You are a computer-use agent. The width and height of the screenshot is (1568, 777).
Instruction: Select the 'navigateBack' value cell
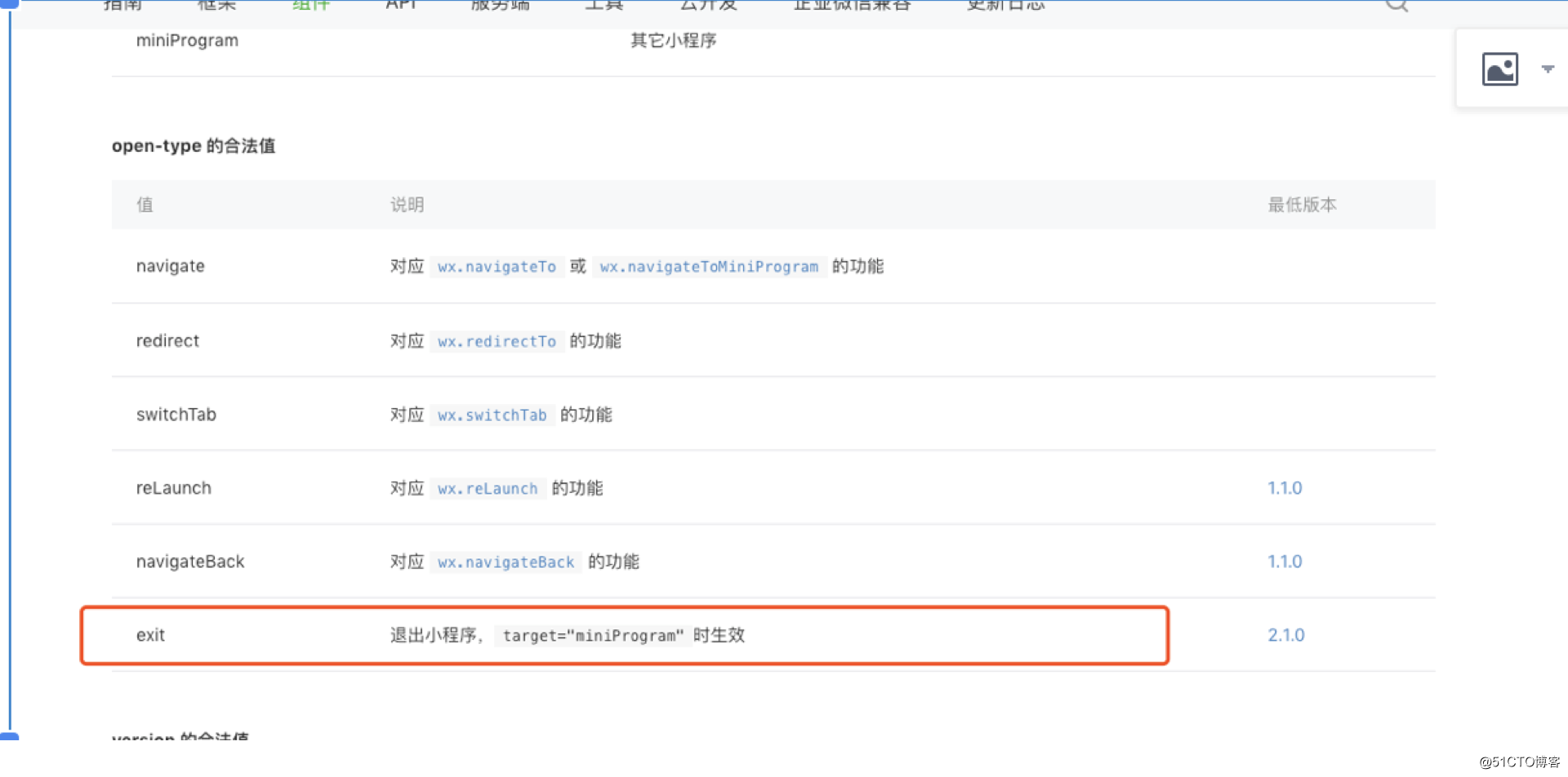pyautogui.click(x=190, y=562)
